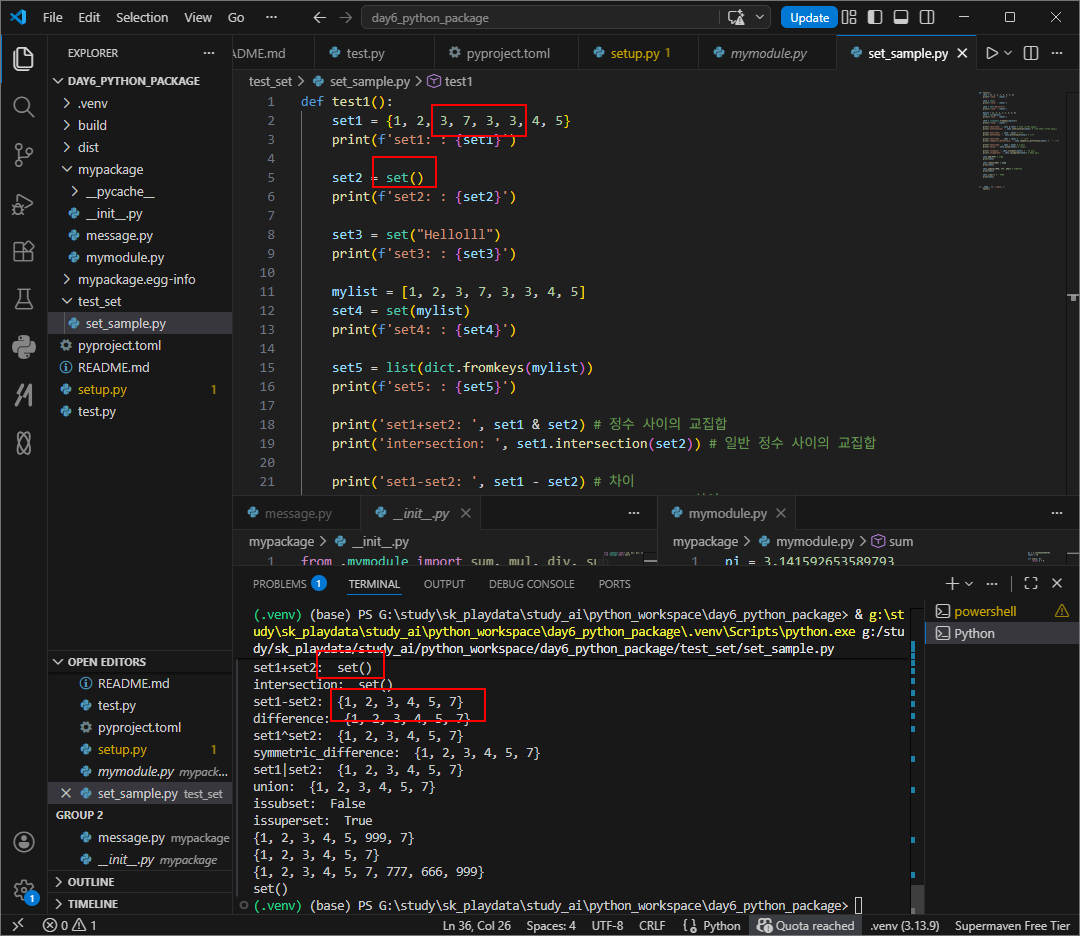Open the Selection menu

click(x=142, y=17)
